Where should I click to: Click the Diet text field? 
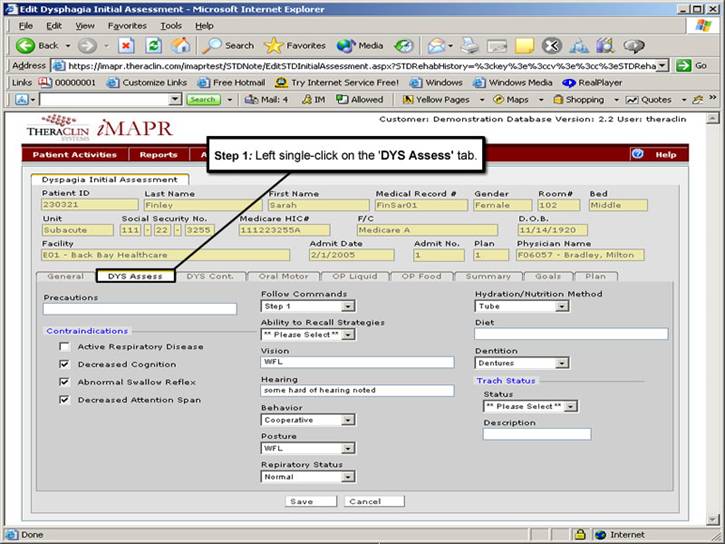coord(571,334)
